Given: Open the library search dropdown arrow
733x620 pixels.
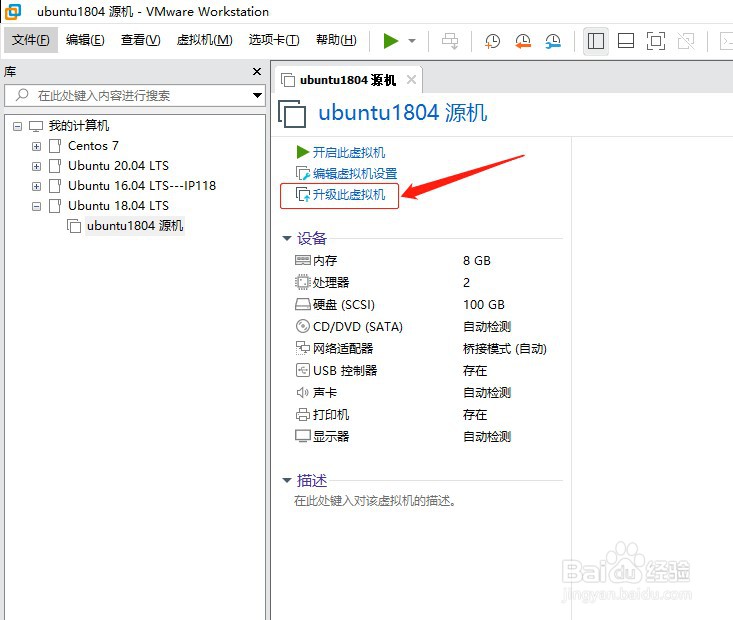Looking at the screenshot, I should [x=257, y=95].
